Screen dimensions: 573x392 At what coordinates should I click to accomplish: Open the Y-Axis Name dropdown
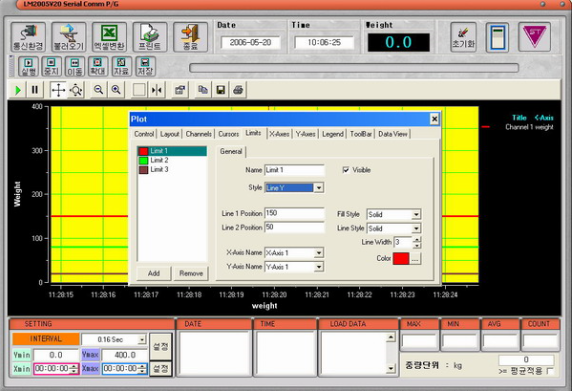(x=319, y=267)
